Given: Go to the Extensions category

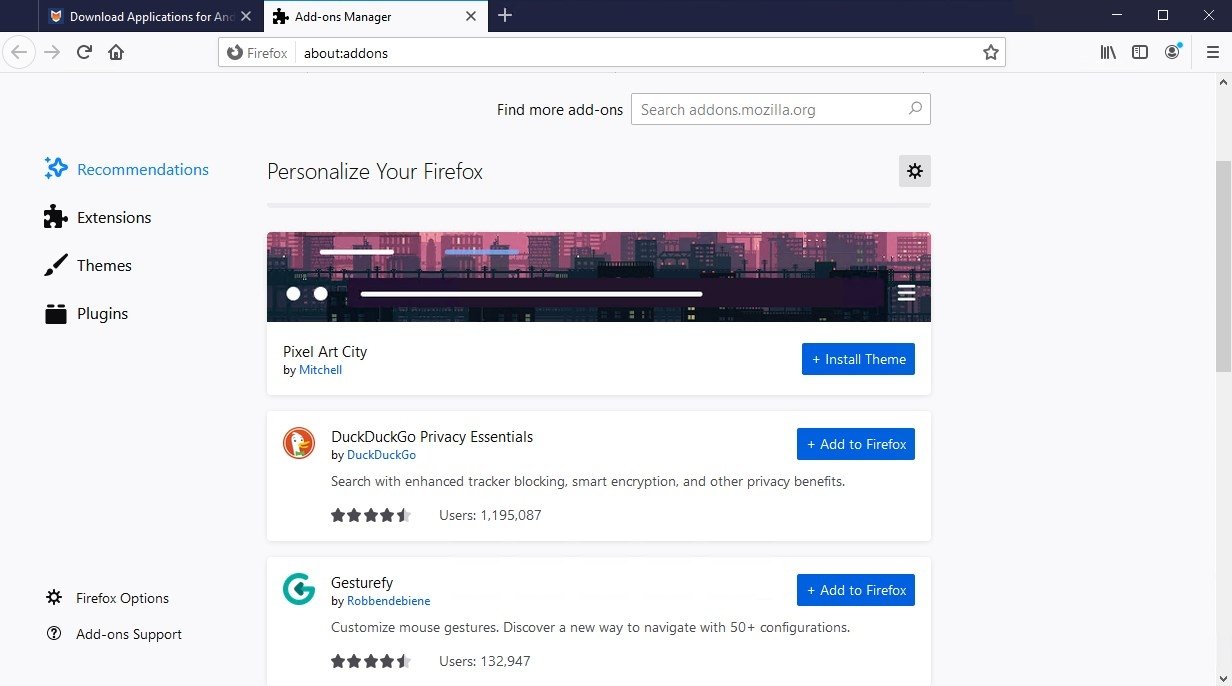Looking at the screenshot, I should (98, 217).
